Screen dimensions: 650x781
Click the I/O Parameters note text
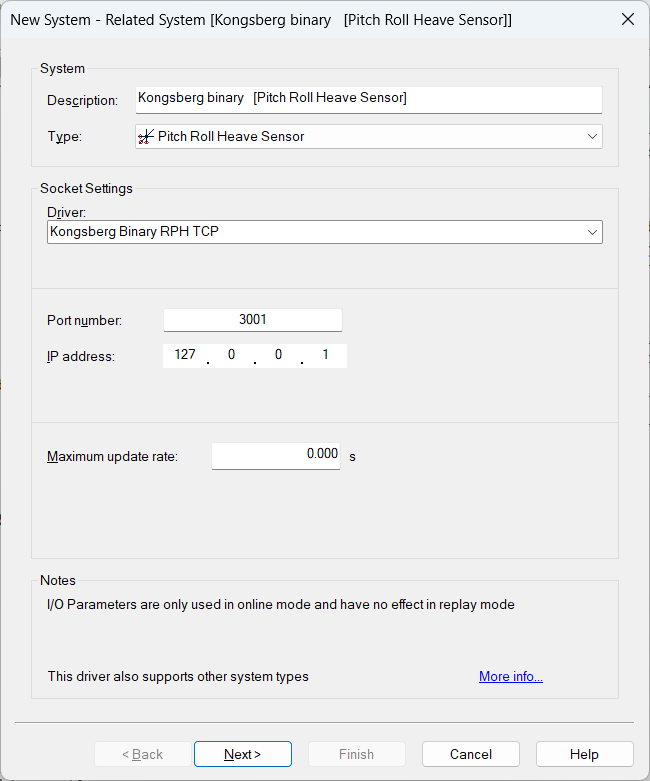click(280, 605)
